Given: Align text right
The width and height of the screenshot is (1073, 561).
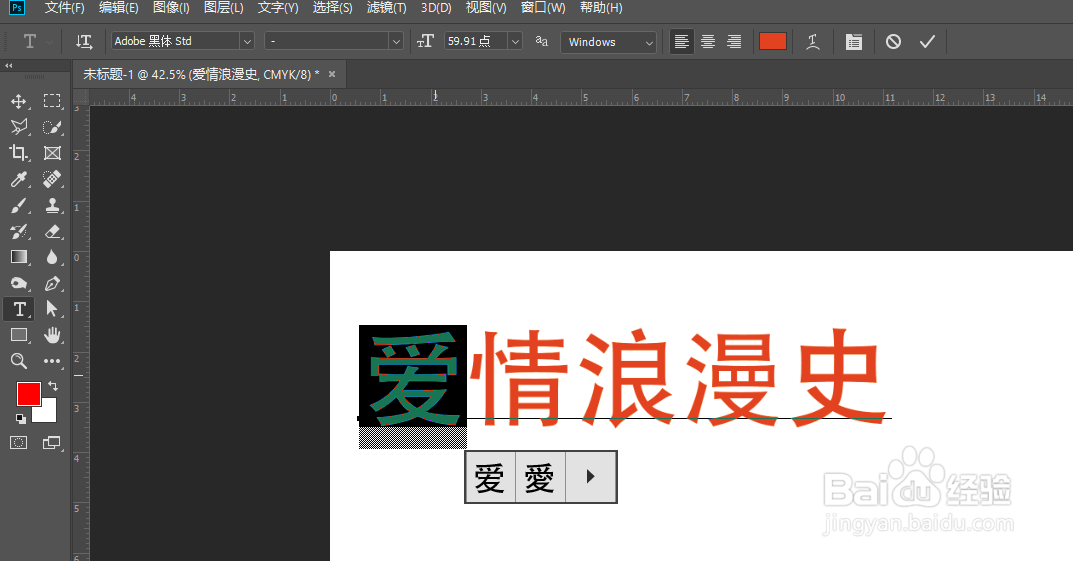Looking at the screenshot, I should tap(734, 42).
